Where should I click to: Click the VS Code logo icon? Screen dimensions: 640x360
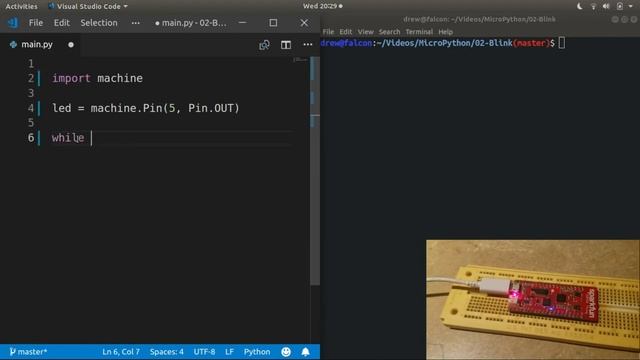pos(13,23)
